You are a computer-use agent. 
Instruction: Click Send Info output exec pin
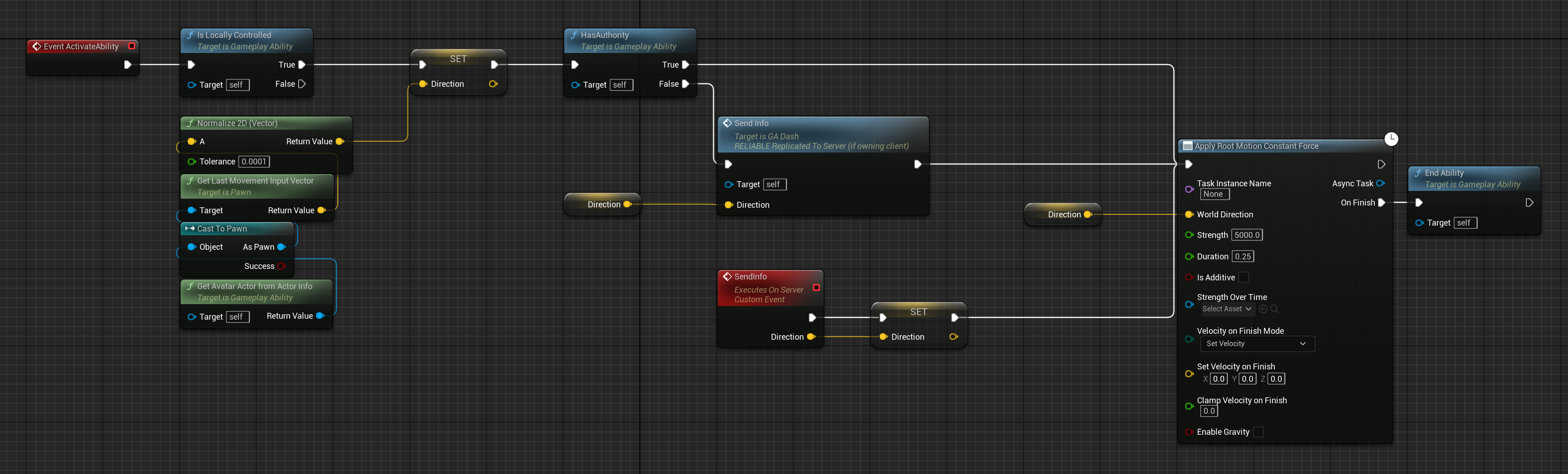pyautogui.click(x=918, y=163)
